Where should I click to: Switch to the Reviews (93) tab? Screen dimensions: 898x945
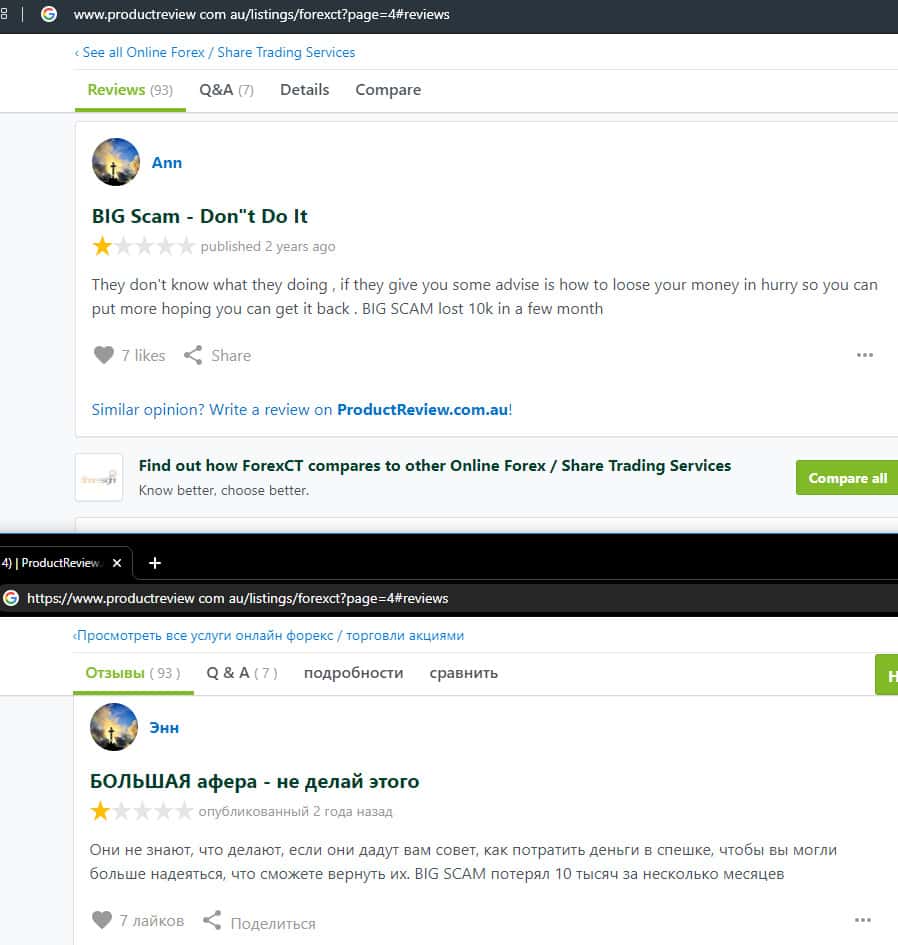[130, 90]
